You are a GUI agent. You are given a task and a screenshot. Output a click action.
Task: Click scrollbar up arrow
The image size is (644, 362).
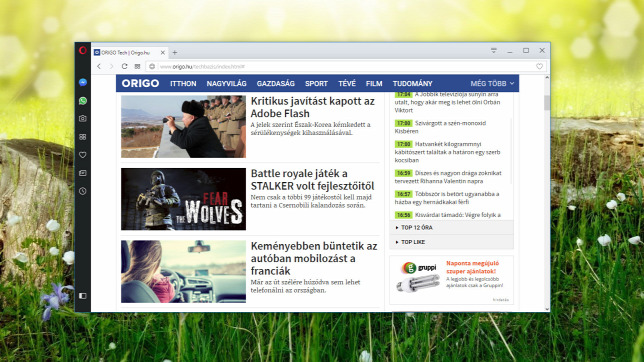pyautogui.click(x=547, y=78)
